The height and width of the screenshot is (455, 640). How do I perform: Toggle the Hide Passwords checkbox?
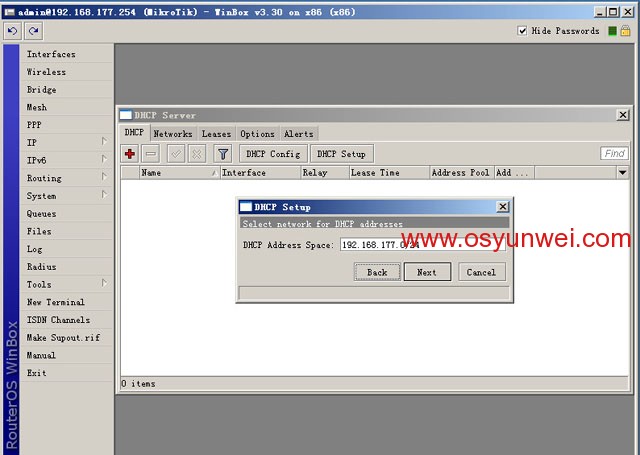tap(522, 31)
